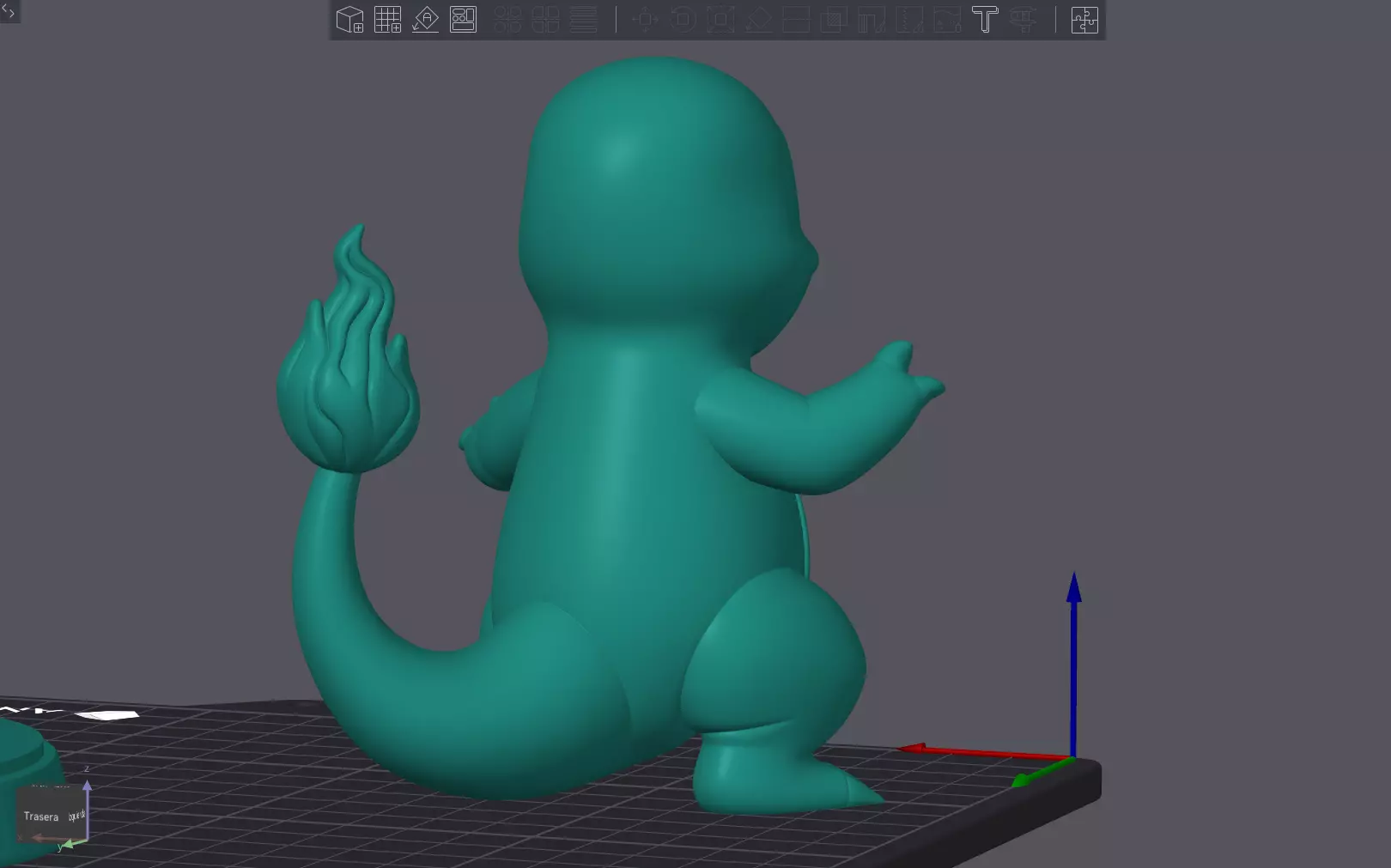Viewport: 1391px width, 868px height.
Task: Click the Arrange all objects icon
Action: tap(463, 19)
